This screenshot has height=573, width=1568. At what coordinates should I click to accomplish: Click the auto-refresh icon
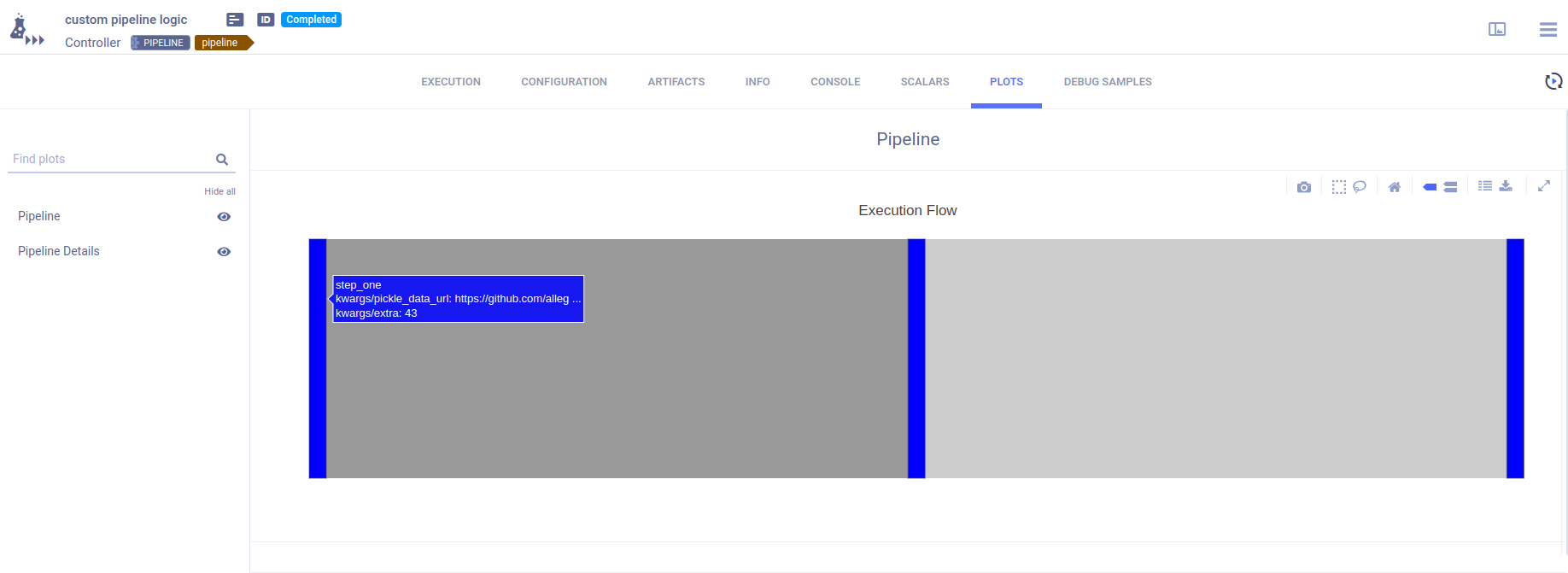pyautogui.click(x=1553, y=81)
